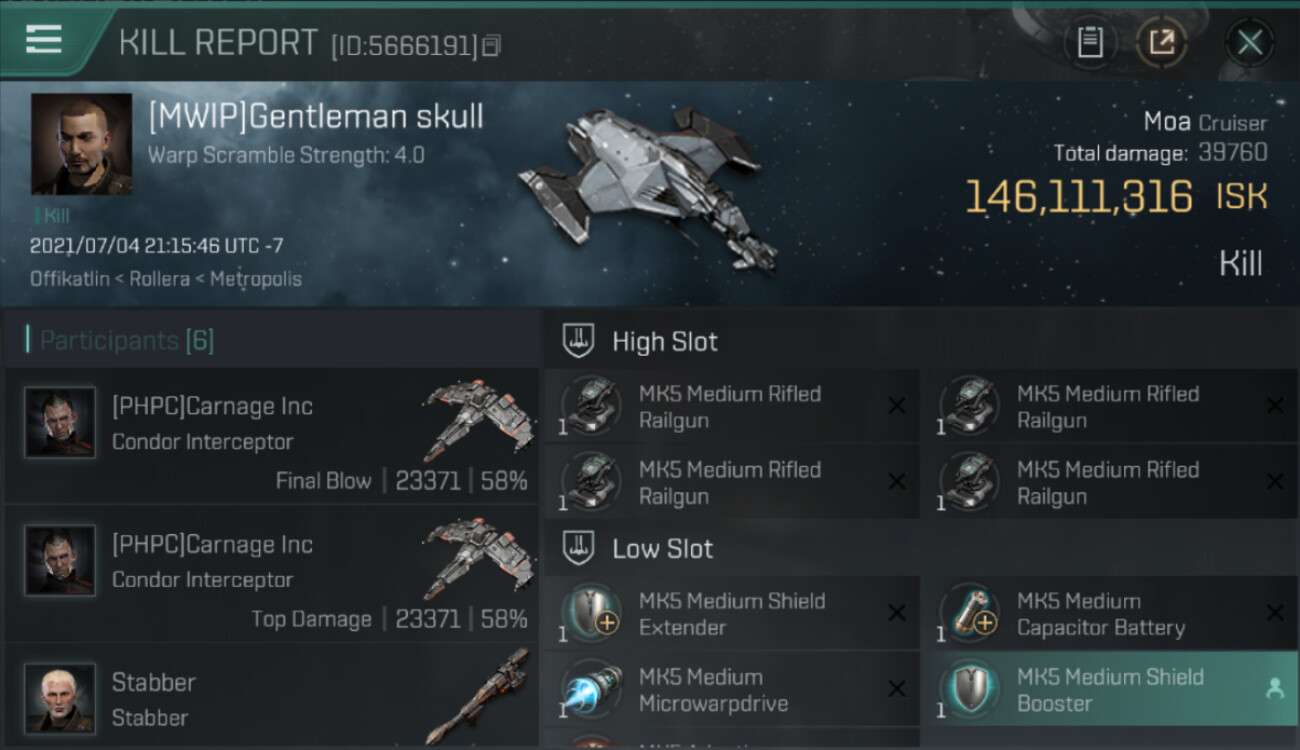1300x750 pixels.
Task: Open MK5 Medium Microwarpdrive module icon
Action: (590, 690)
